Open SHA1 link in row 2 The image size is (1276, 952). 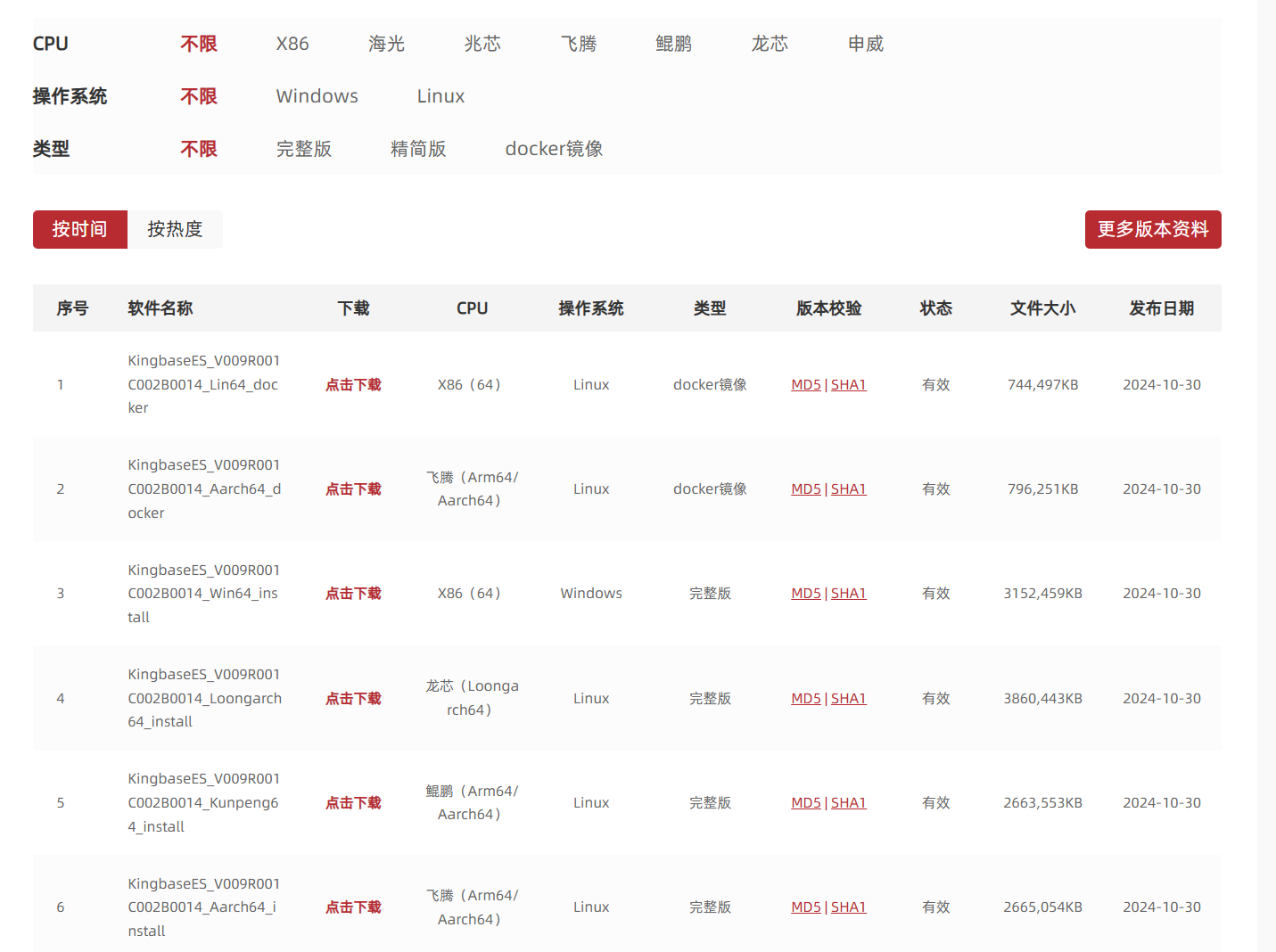(x=849, y=489)
